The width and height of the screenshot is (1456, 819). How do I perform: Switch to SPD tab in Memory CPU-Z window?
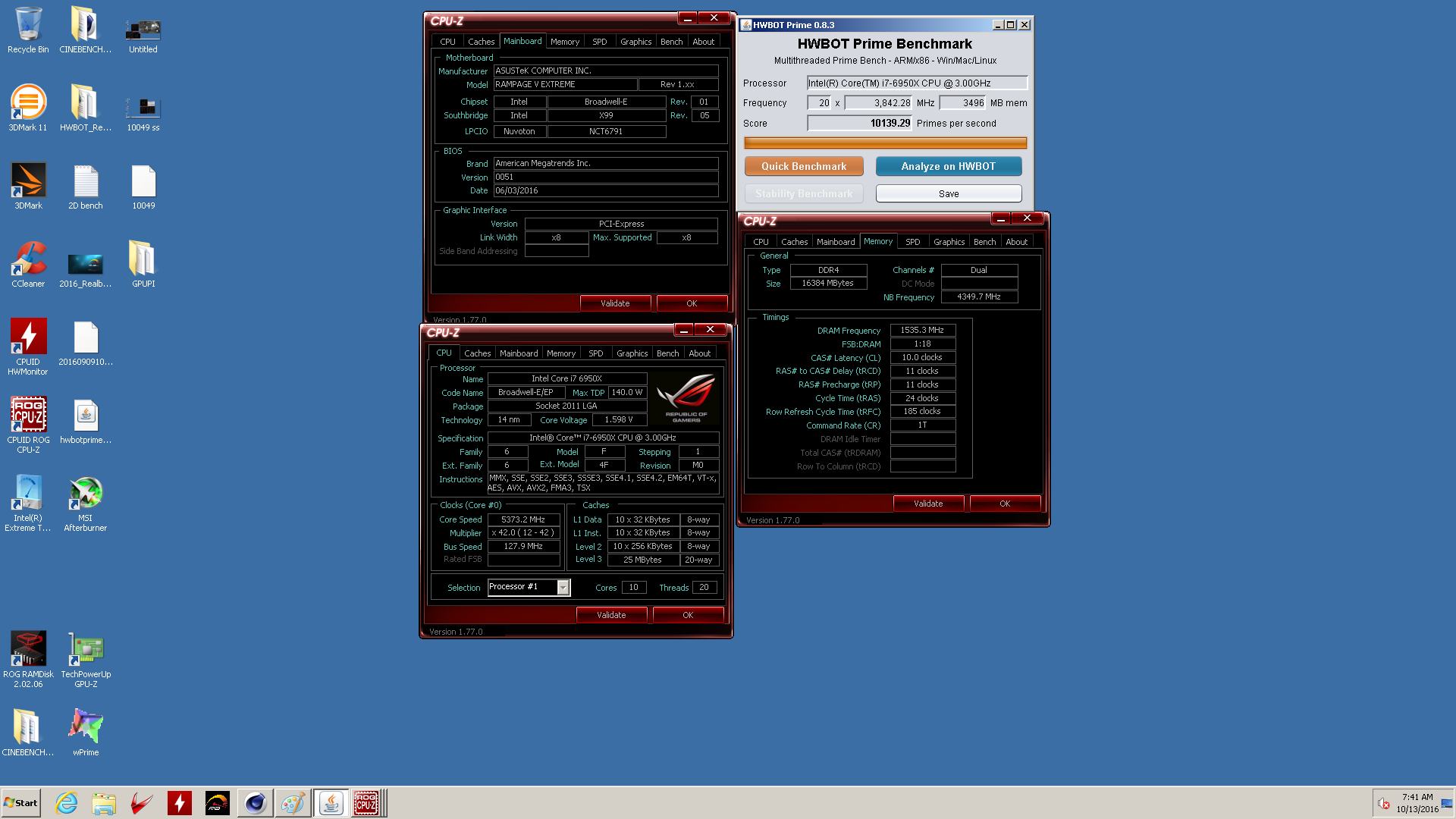(x=912, y=242)
